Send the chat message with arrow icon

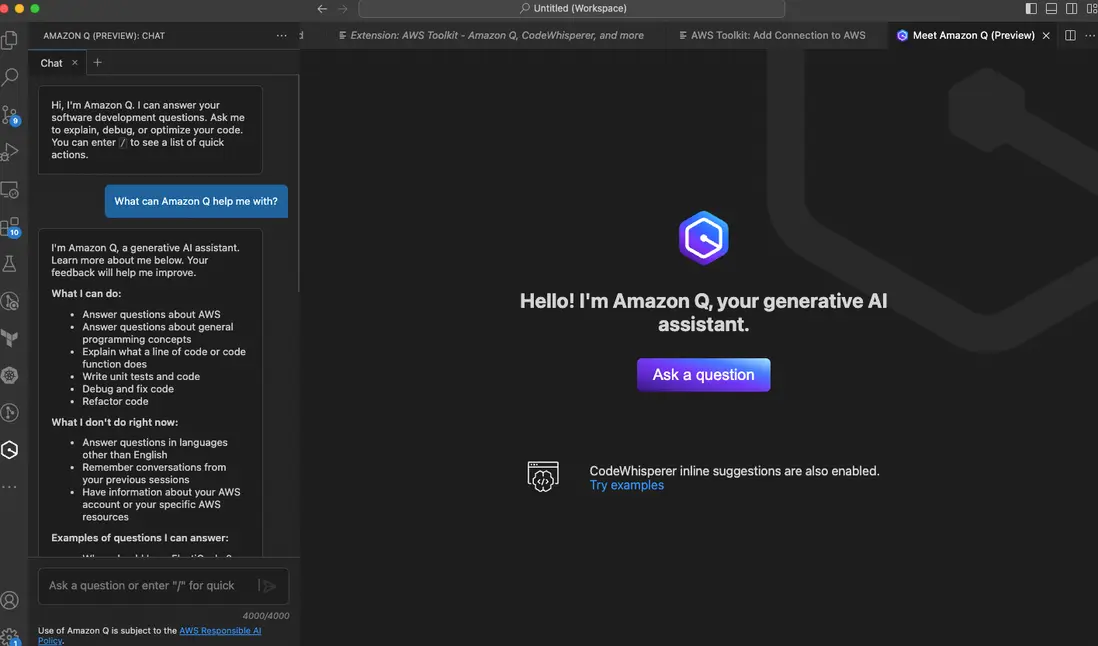coord(270,586)
